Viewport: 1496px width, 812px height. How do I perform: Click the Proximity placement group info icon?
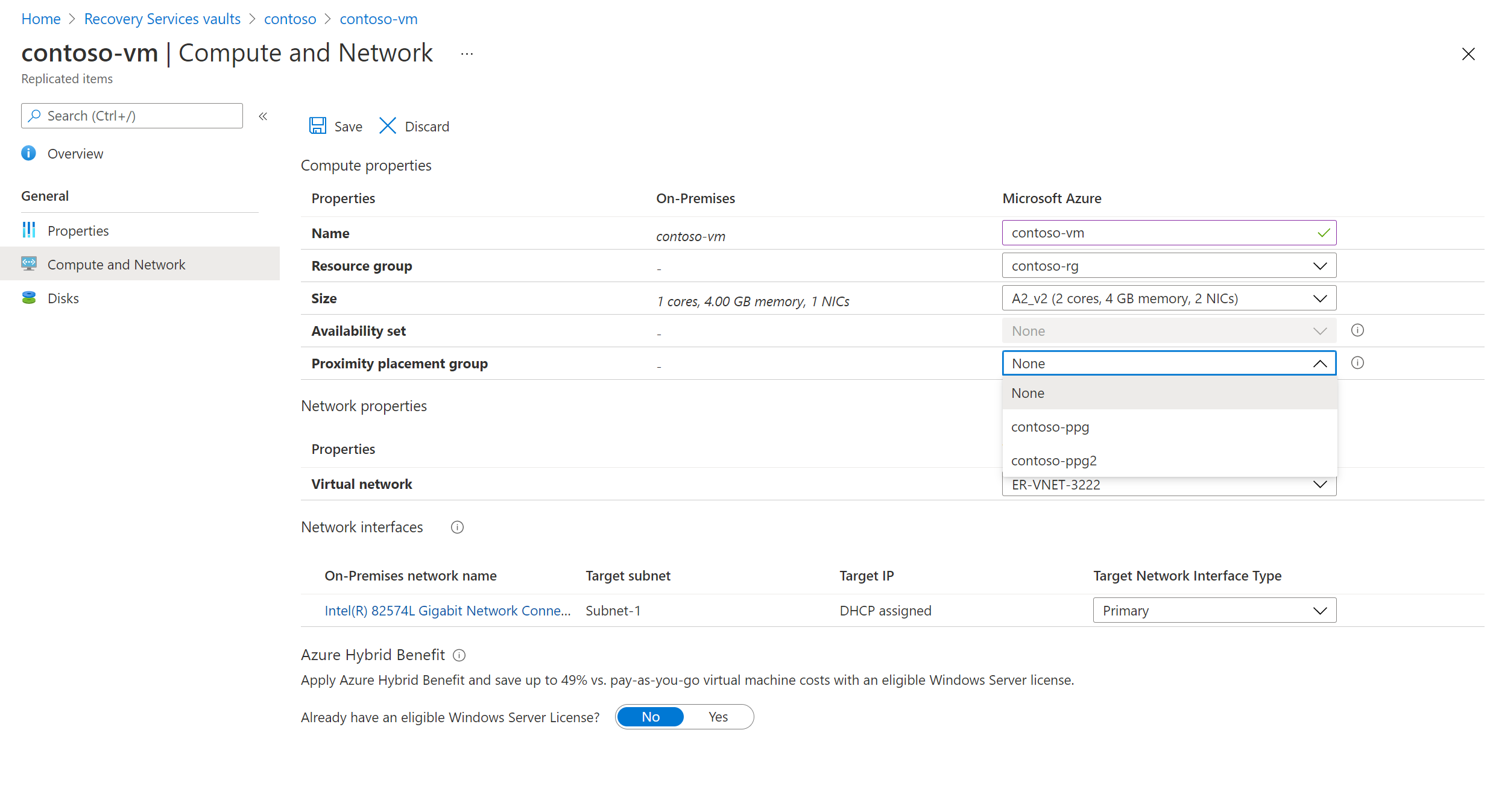coord(1357,363)
